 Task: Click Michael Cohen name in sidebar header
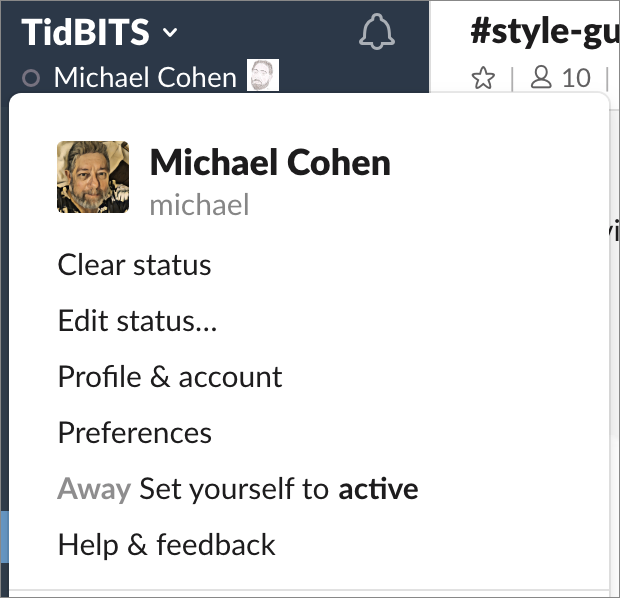pyautogui.click(x=145, y=77)
